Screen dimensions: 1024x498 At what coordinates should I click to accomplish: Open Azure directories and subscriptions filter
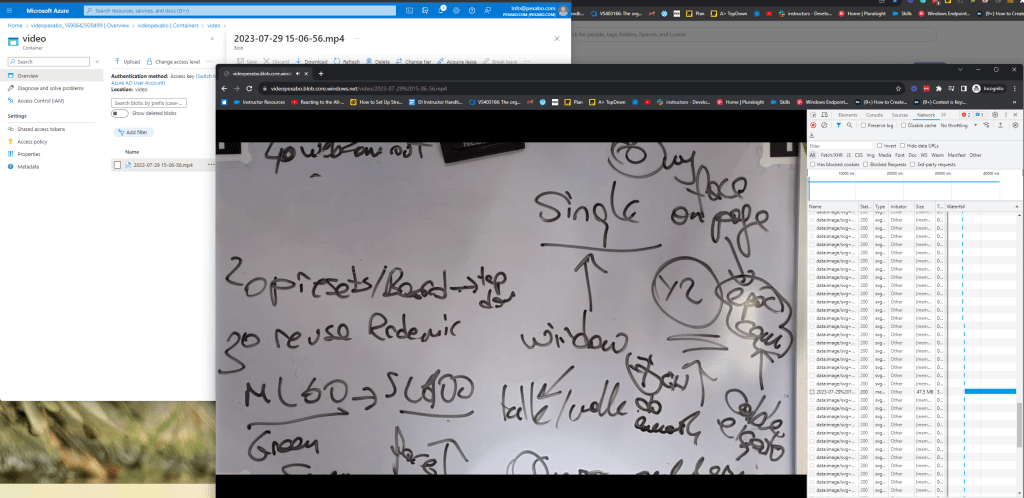425,10
